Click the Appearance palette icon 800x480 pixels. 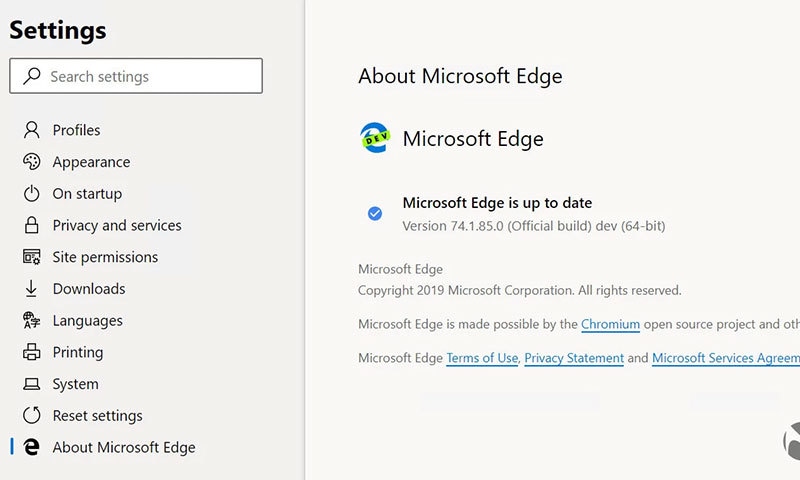32,162
